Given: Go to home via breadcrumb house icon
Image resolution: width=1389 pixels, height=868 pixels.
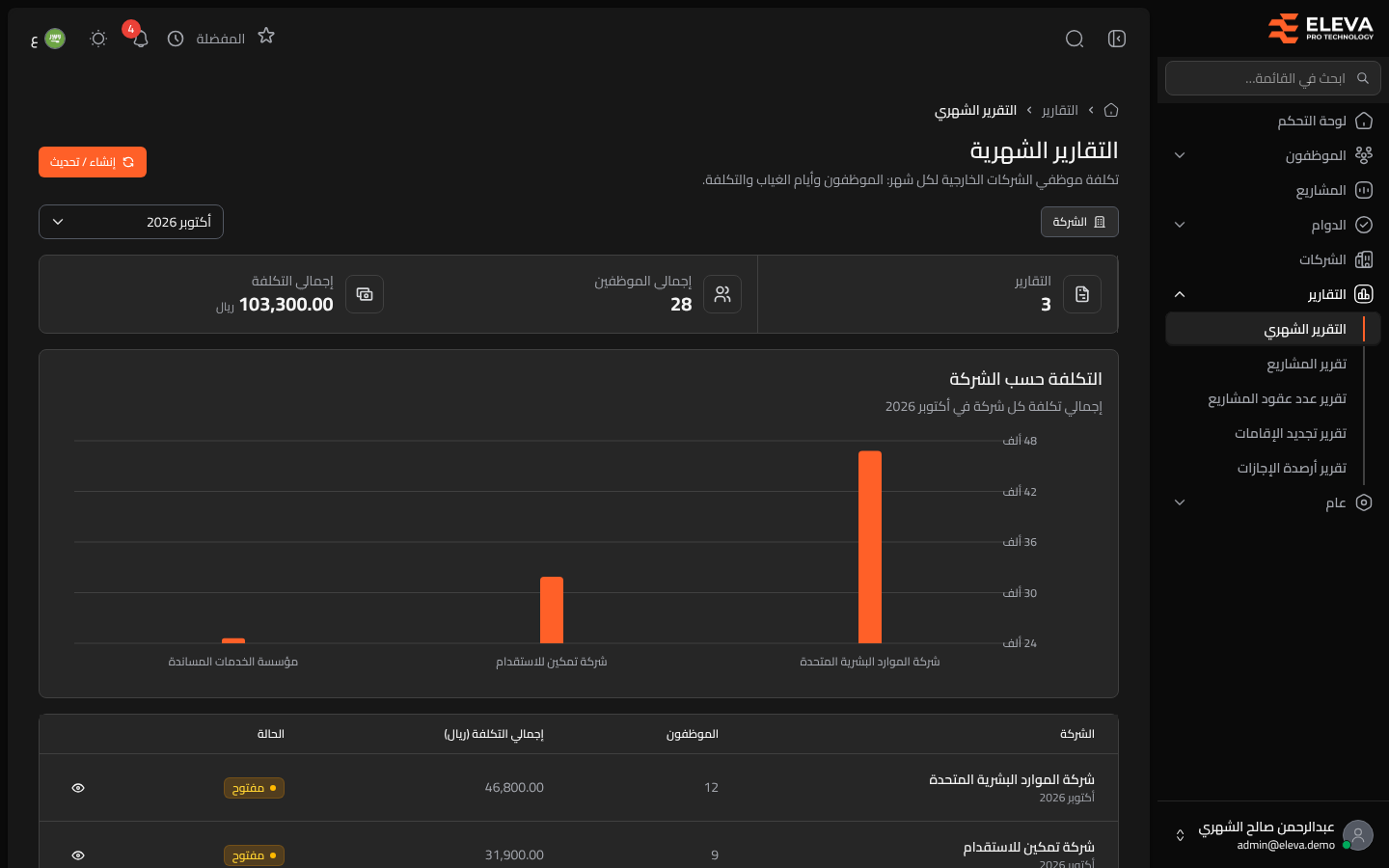Looking at the screenshot, I should pyautogui.click(x=1111, y=110).
